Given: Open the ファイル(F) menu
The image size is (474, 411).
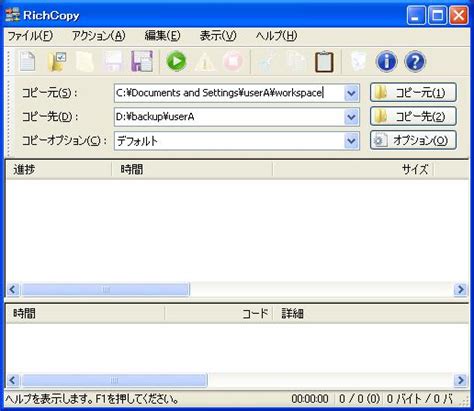Looking at the screenshot, I should tap(30, 36).
